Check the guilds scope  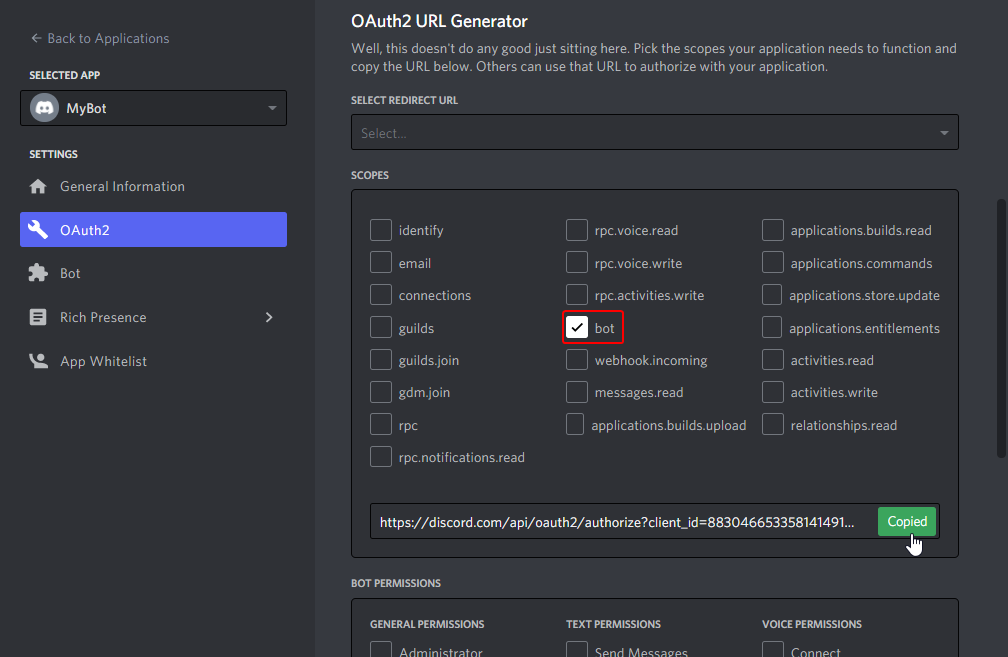[x=381, y=327]
